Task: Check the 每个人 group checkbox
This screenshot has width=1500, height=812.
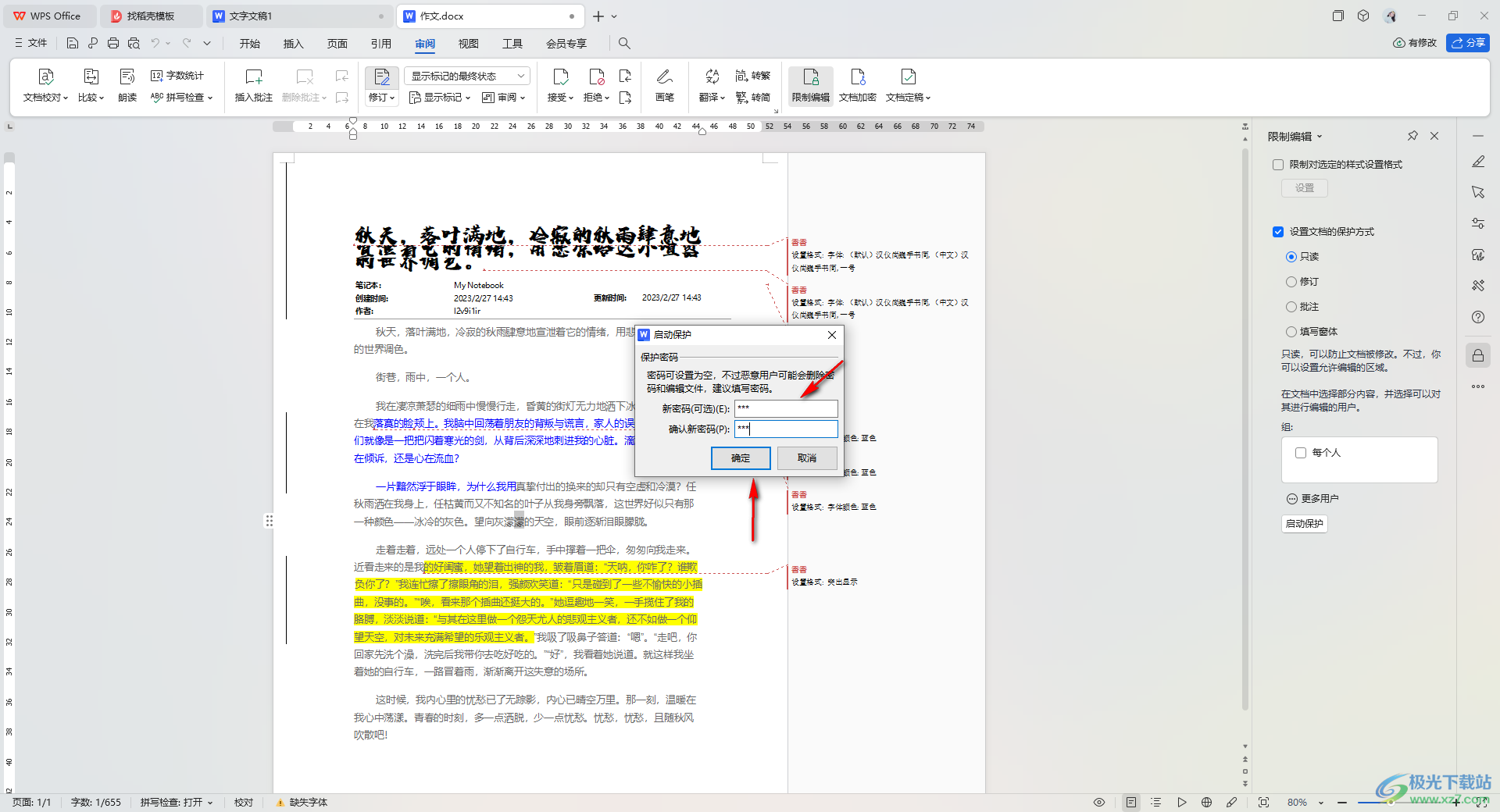Action: (x=1301, y=453)
